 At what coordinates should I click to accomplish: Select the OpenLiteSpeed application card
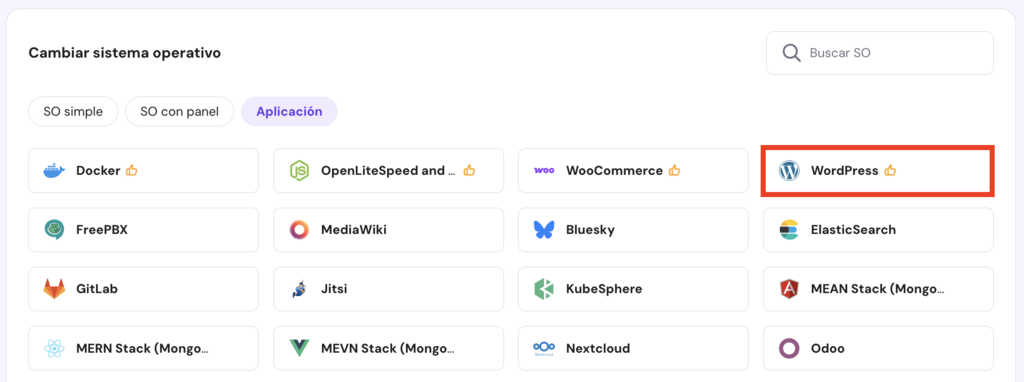(389, 170)
